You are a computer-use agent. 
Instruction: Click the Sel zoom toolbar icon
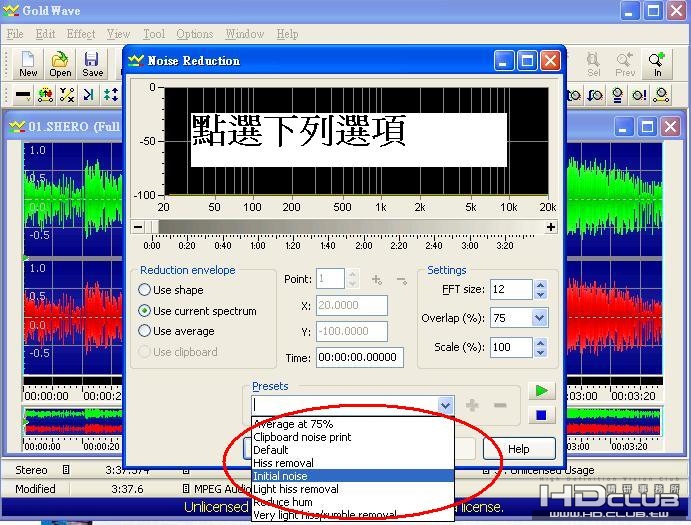coord(593,64)
